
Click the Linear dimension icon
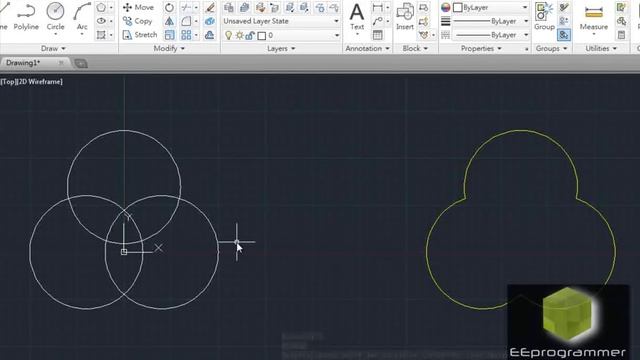tap(378, 7)
